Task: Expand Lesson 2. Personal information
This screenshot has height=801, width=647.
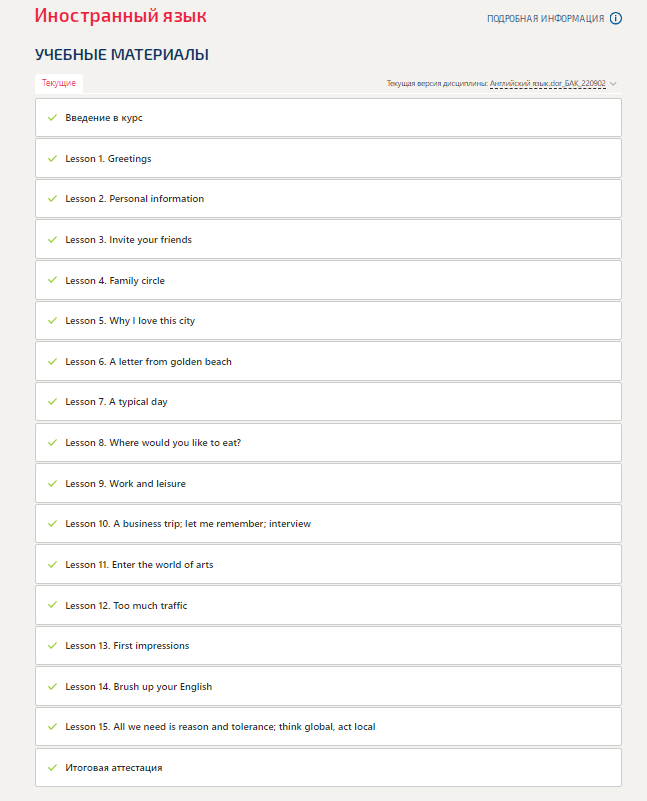Action: (x=134, y=199)
